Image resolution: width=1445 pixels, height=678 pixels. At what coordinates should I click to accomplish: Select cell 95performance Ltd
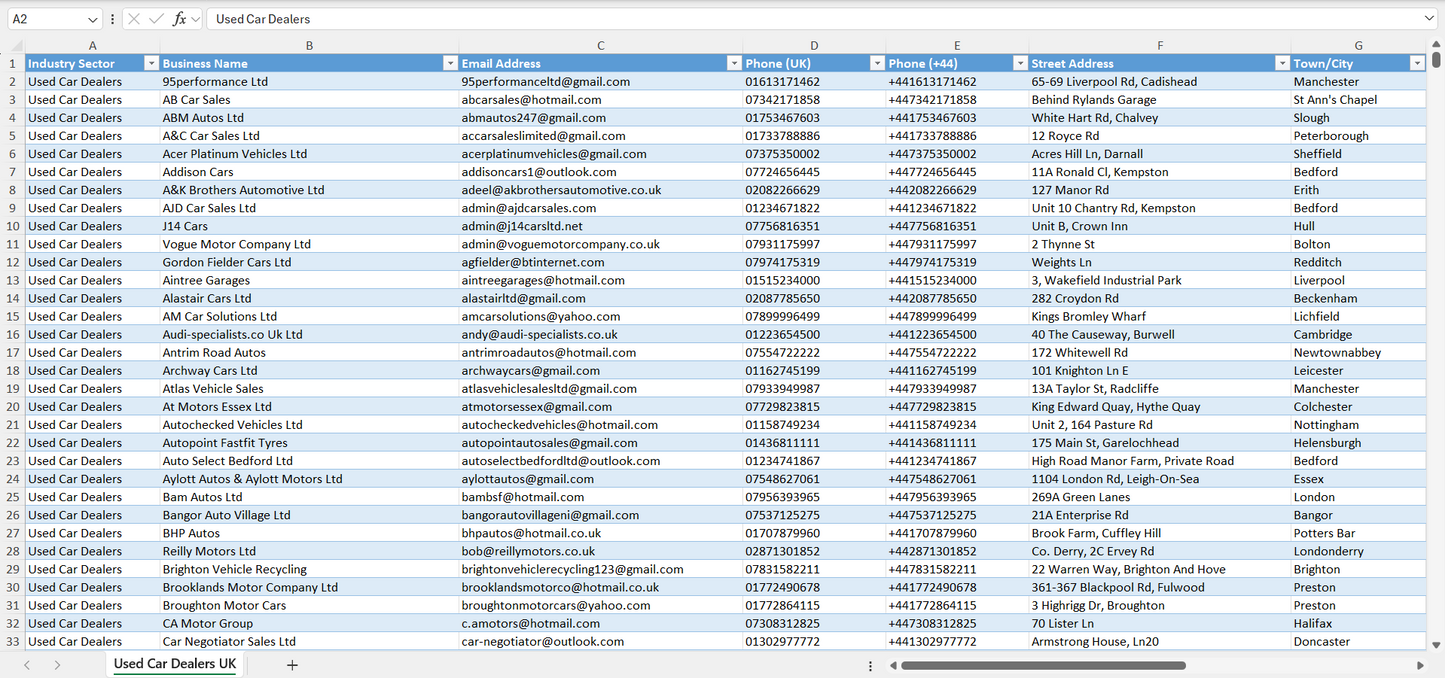(x=309, y=82)
